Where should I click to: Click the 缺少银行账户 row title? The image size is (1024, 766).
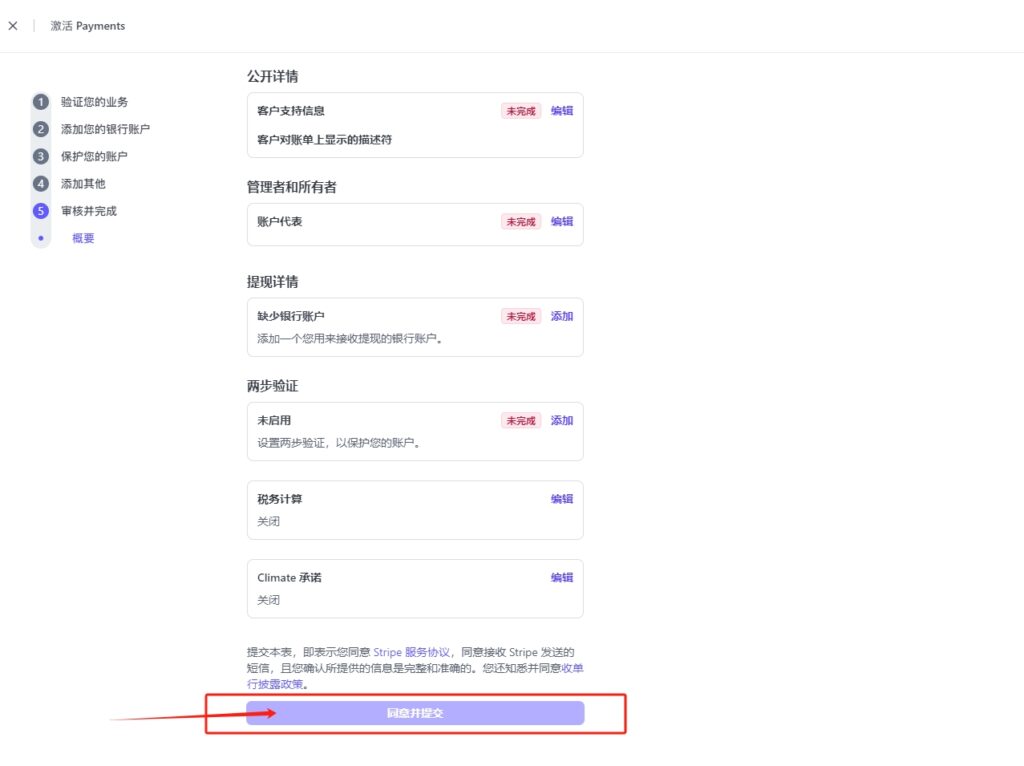pos(291,316)
